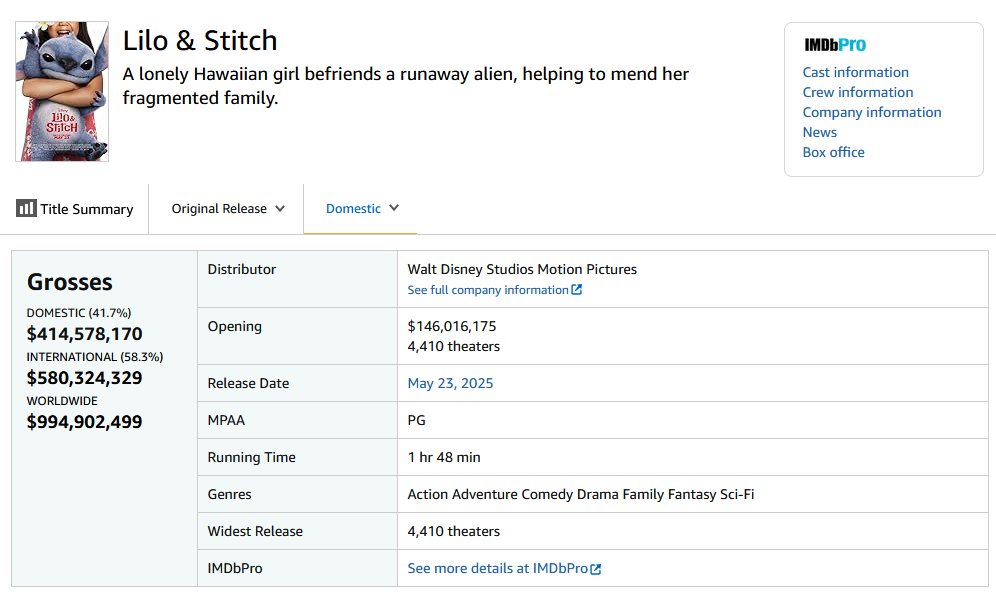Viewport: 996px width, 592px height.
Task: Open the Box office link
Action: click(x=833, y=152)
